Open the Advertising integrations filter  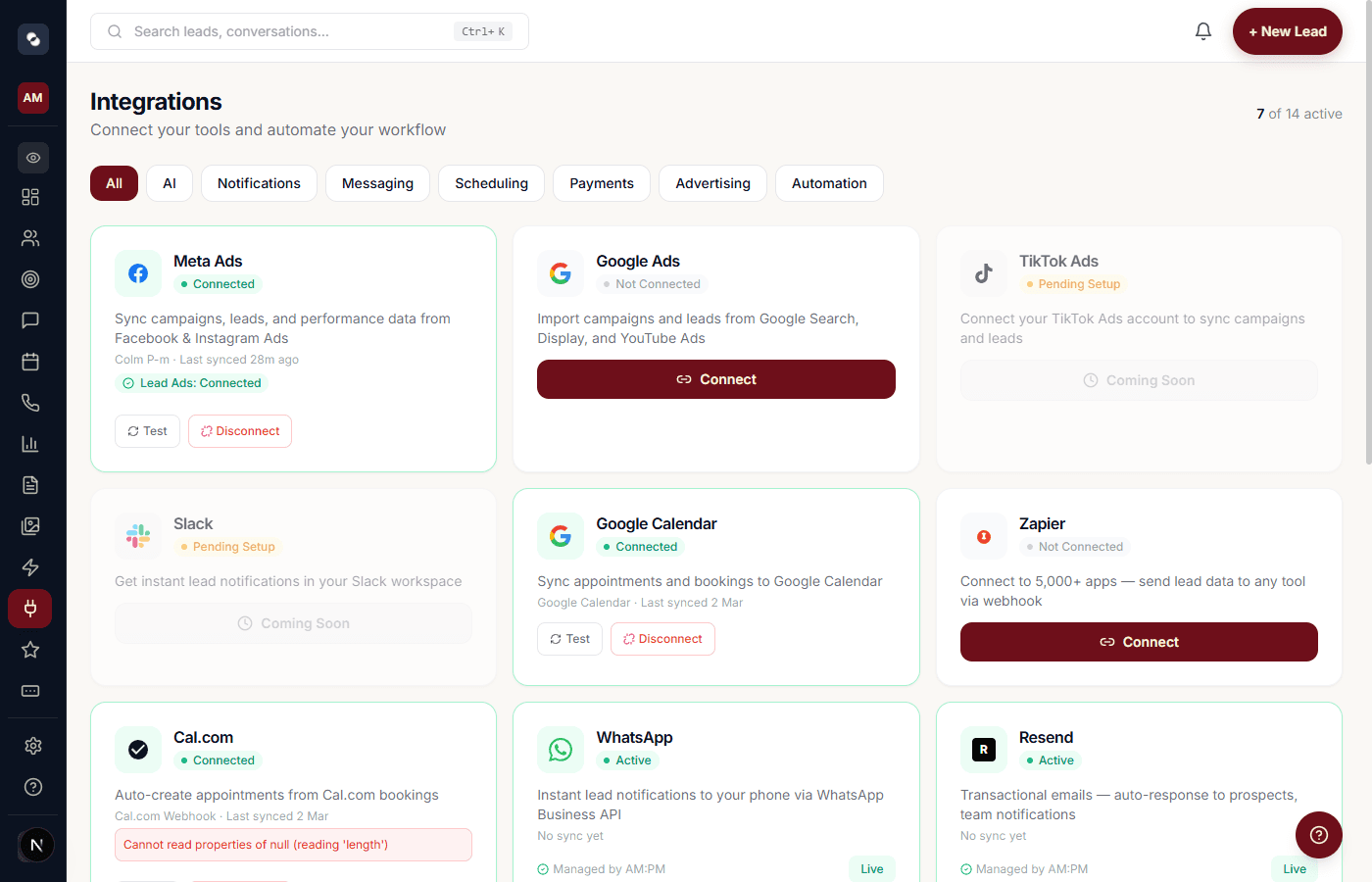tap(712, 183)
